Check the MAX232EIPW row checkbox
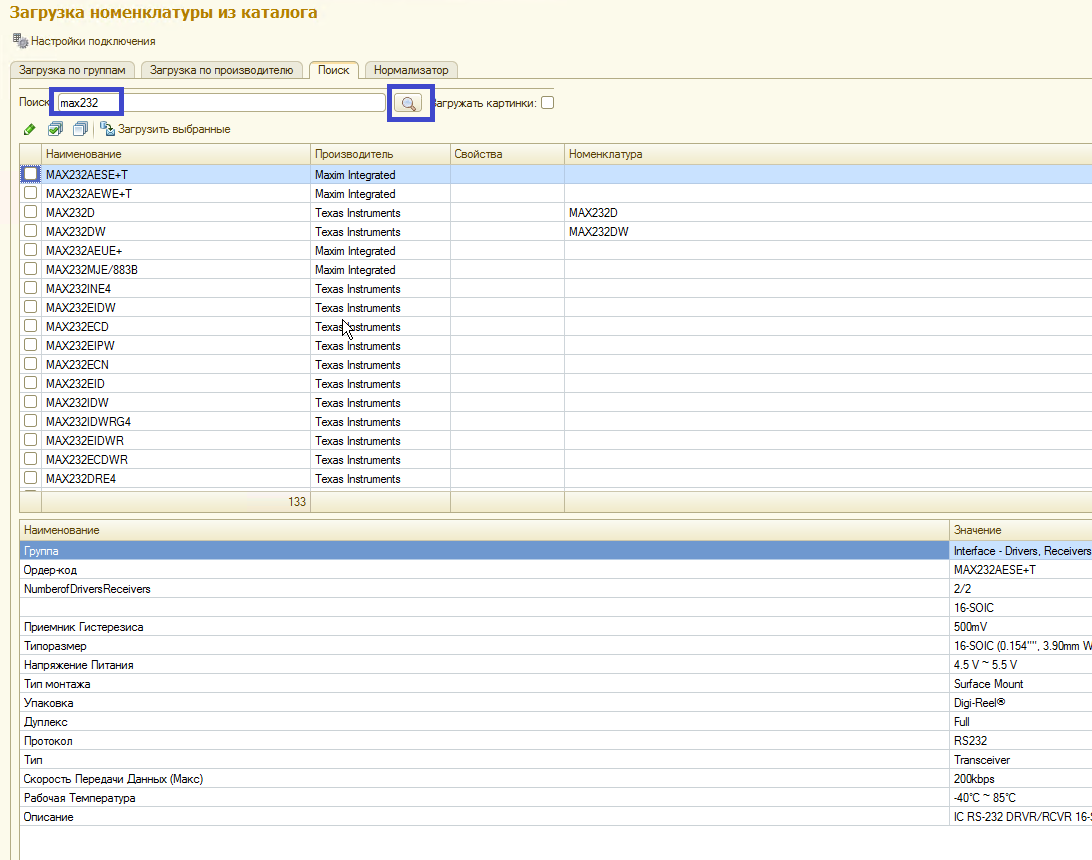Image resolution: width=1092 pixels, height=860 pixels. [x=30, y=346]
